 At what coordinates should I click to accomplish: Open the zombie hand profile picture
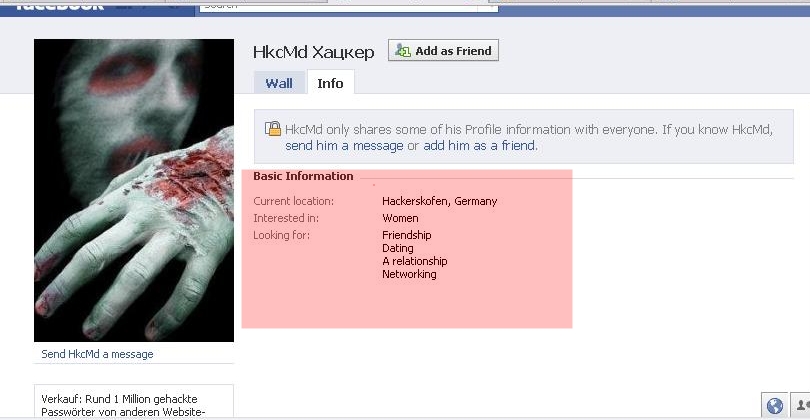[x=134, y=190]
